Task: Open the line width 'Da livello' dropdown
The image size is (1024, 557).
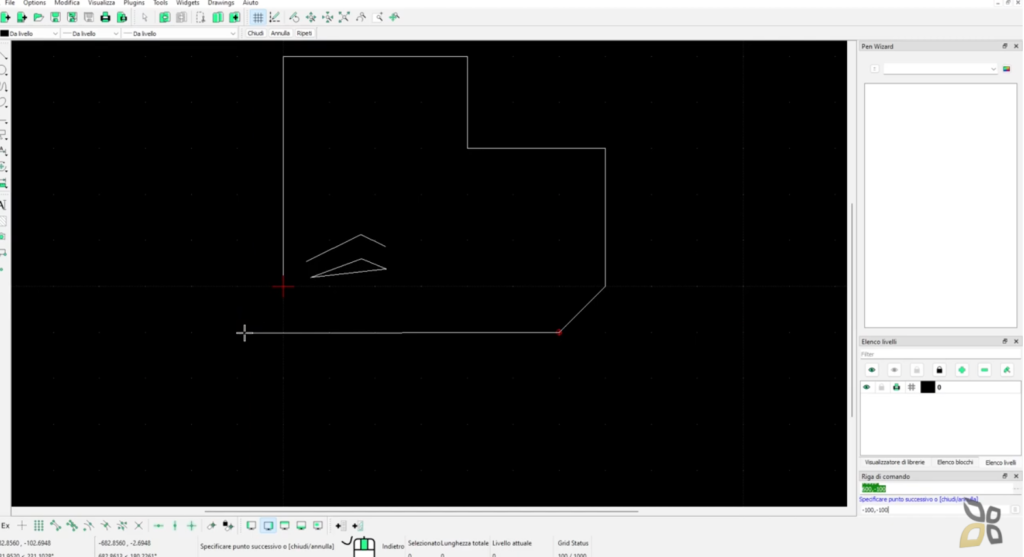Action: (x=91, y=33)
